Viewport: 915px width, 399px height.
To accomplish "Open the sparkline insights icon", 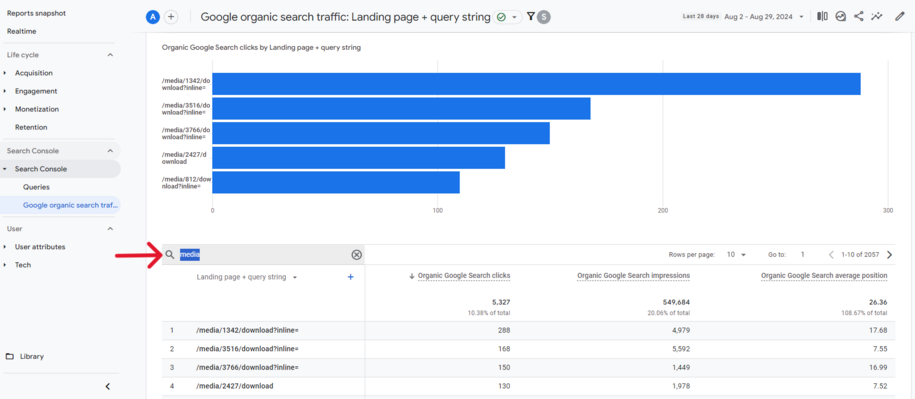I will [876, 17].
